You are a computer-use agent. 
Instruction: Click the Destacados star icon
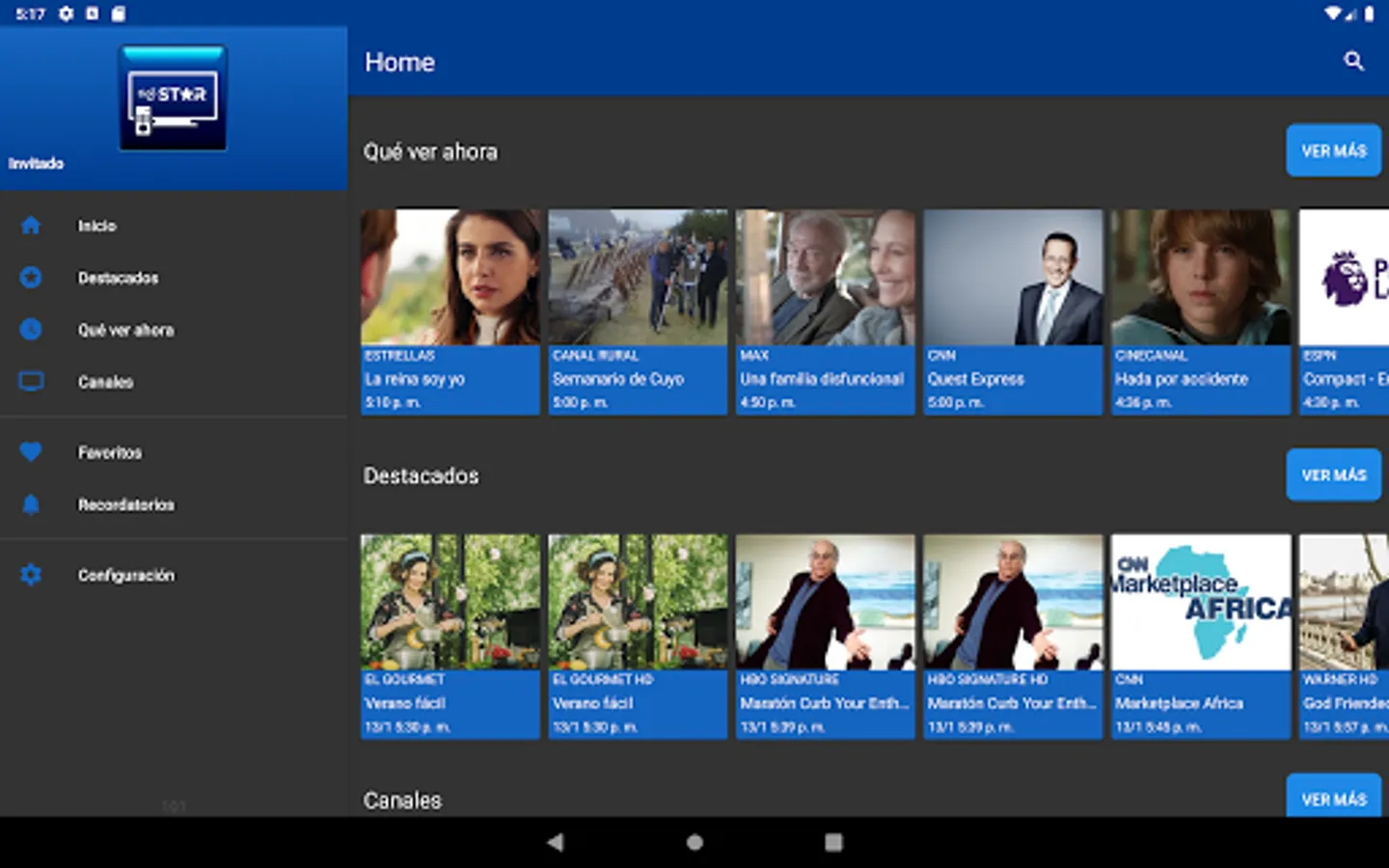(31, 278)
